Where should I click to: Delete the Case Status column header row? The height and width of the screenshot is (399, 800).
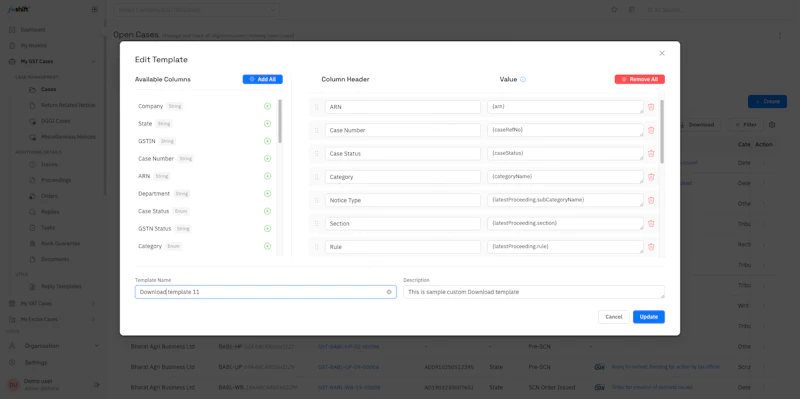pos(651,154)
